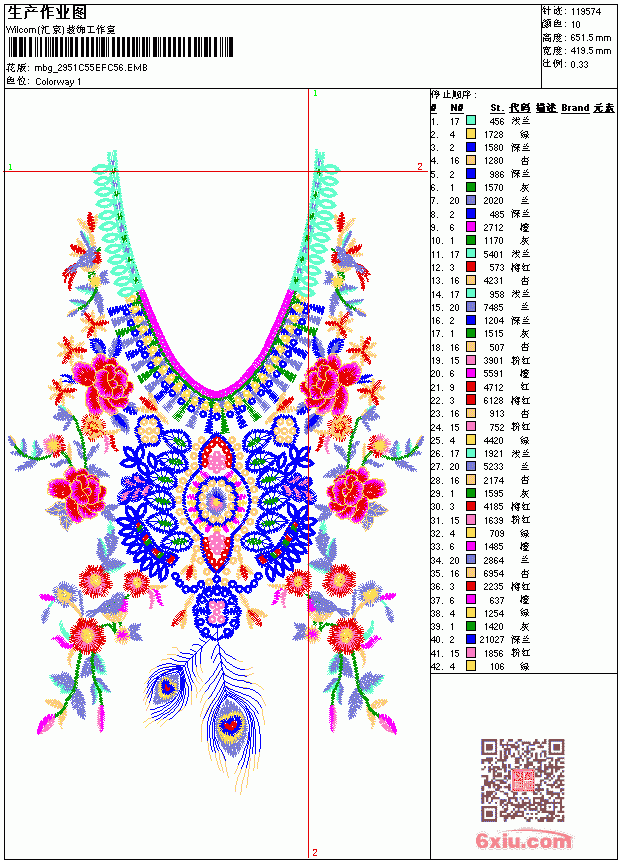The height and width of the screenshot is (860, 620).
Task: Click the aqua swatch in stop row 1
Action: 471,121
